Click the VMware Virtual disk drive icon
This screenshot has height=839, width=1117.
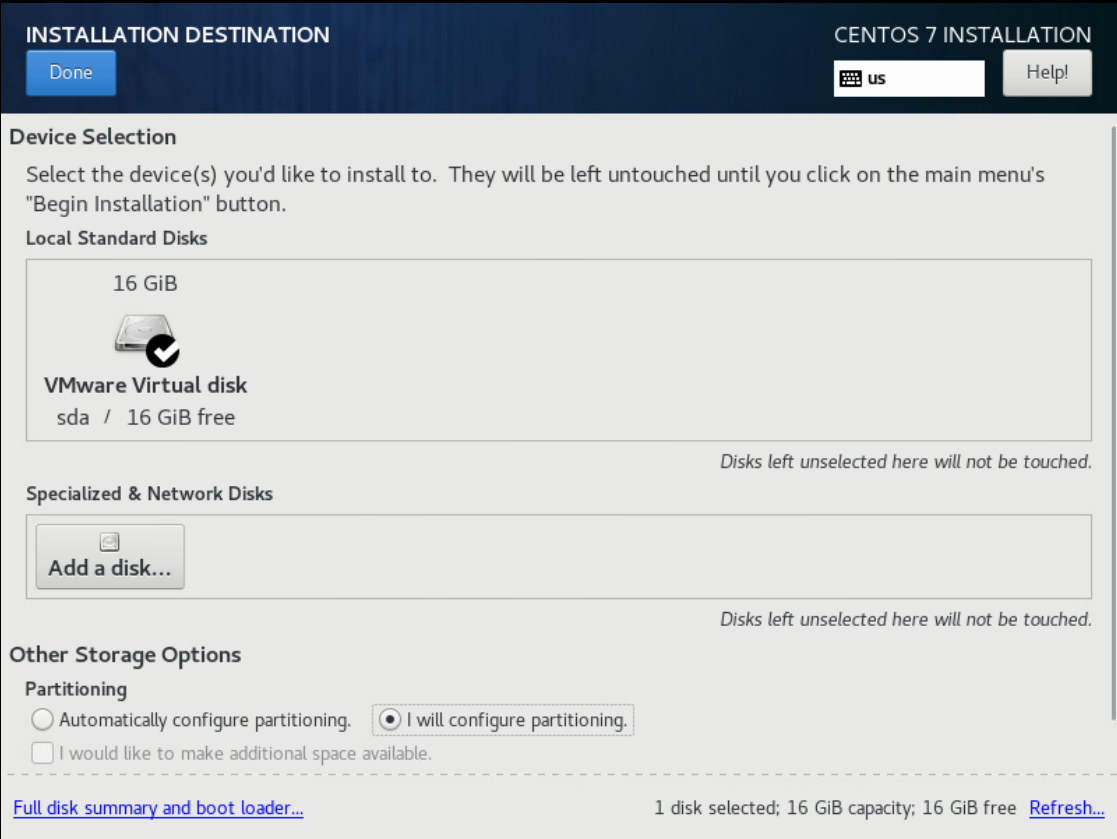coord(145,339)
